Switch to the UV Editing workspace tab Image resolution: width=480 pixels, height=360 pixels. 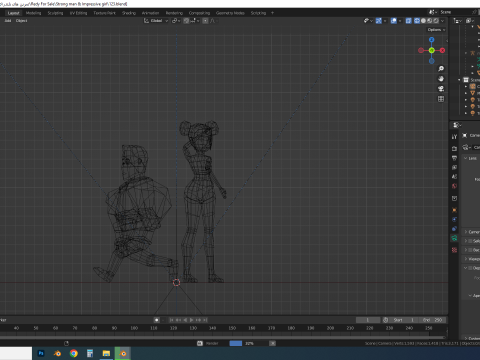(x=78, y=13)
